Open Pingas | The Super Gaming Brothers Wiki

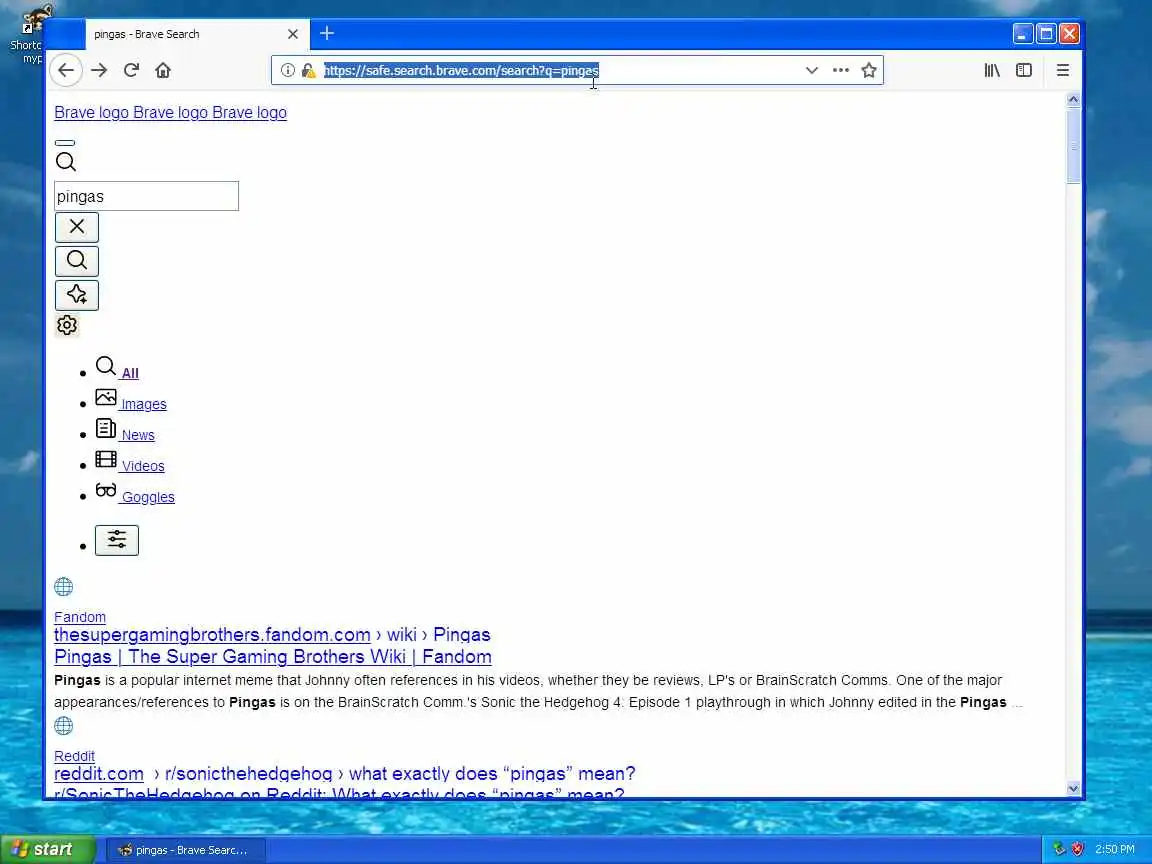click(x=273, y=657)
